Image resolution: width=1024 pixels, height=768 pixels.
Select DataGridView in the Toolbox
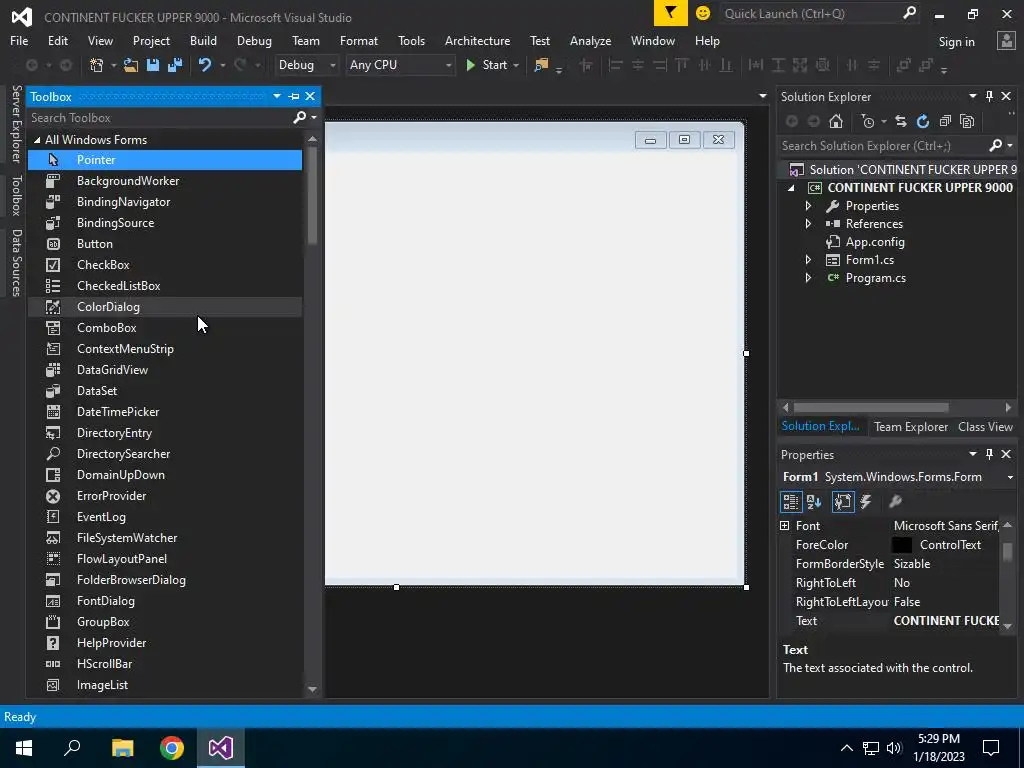pyautogui.click(x=165, y=370)
